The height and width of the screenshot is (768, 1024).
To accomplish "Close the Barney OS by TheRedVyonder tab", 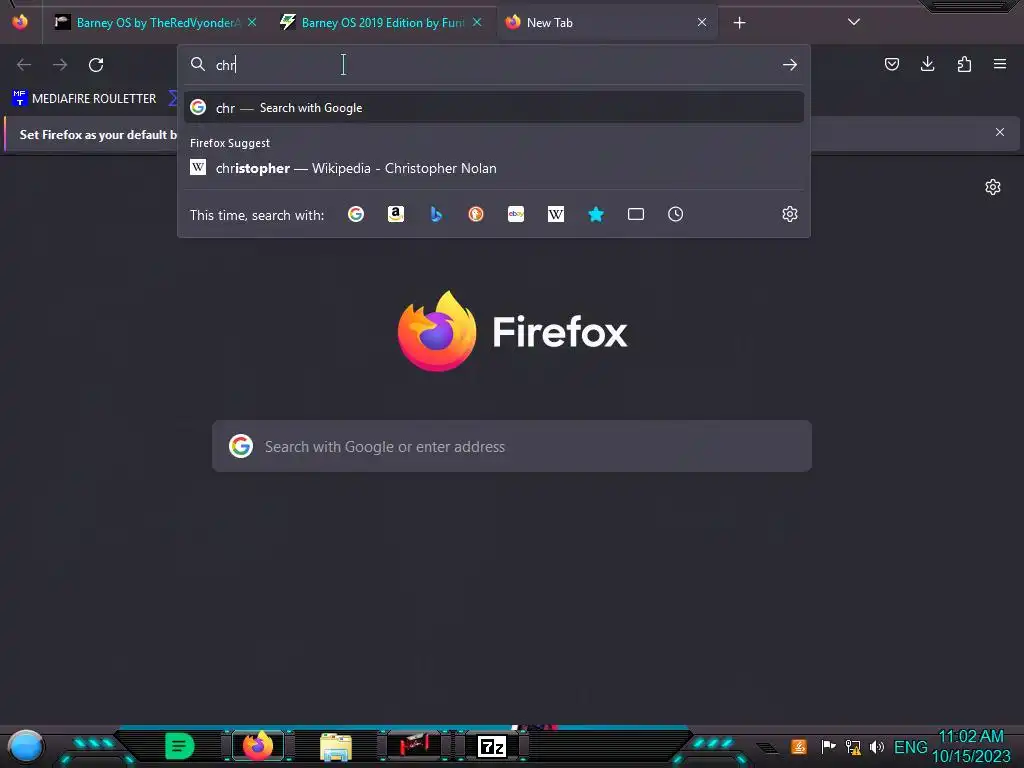I will pyautogui.click(x=252, y=22).
